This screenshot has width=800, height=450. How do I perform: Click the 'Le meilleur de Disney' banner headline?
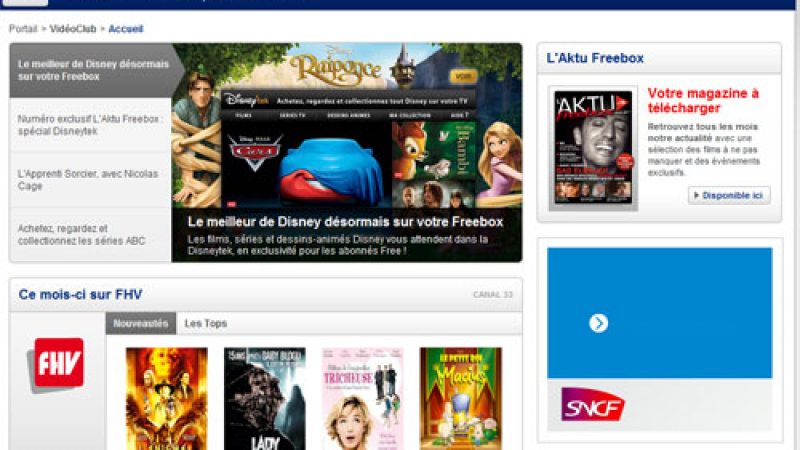tap(345, 222)
